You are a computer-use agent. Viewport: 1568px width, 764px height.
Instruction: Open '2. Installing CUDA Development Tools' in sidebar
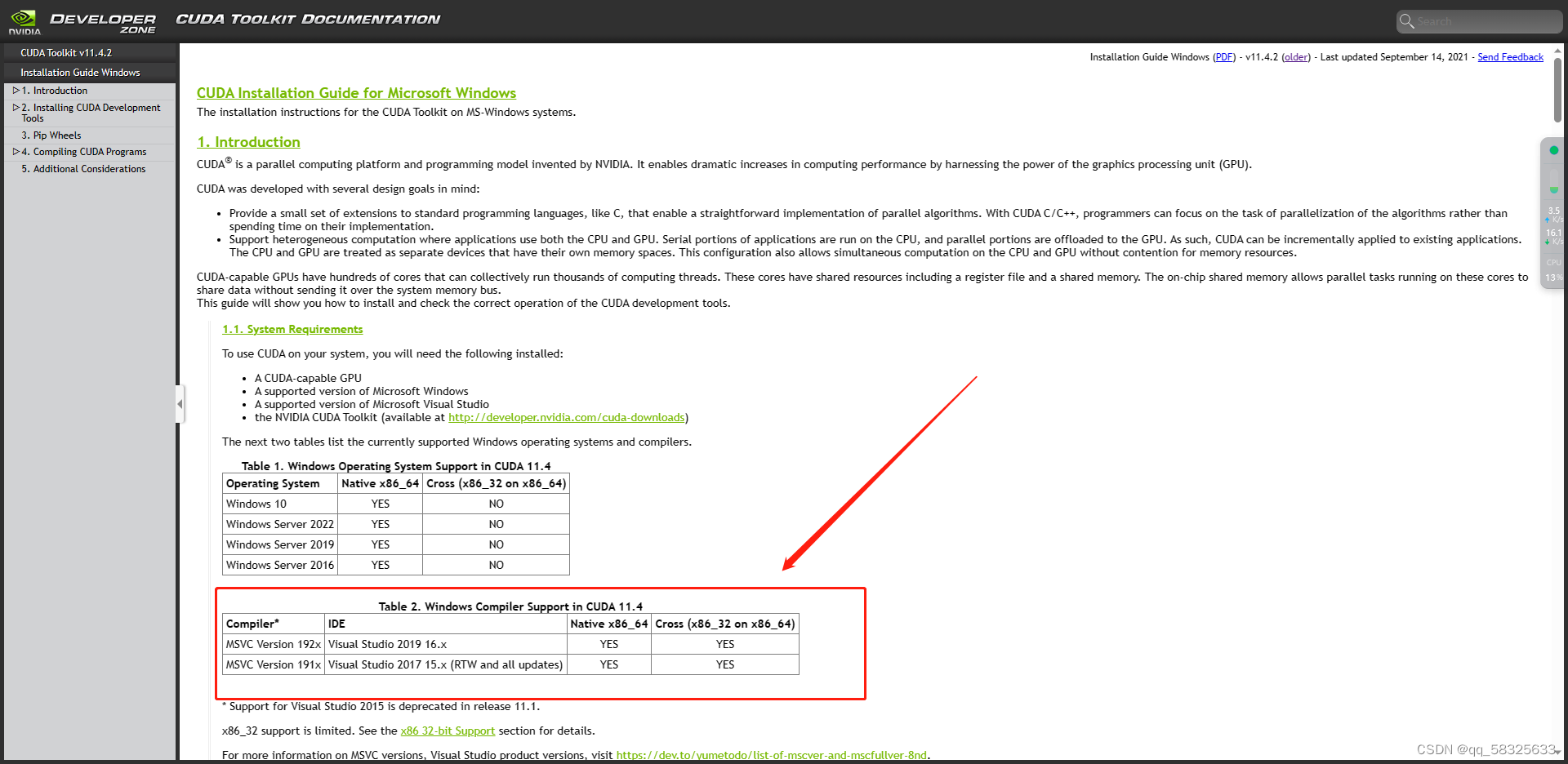[x=91, y=113]
